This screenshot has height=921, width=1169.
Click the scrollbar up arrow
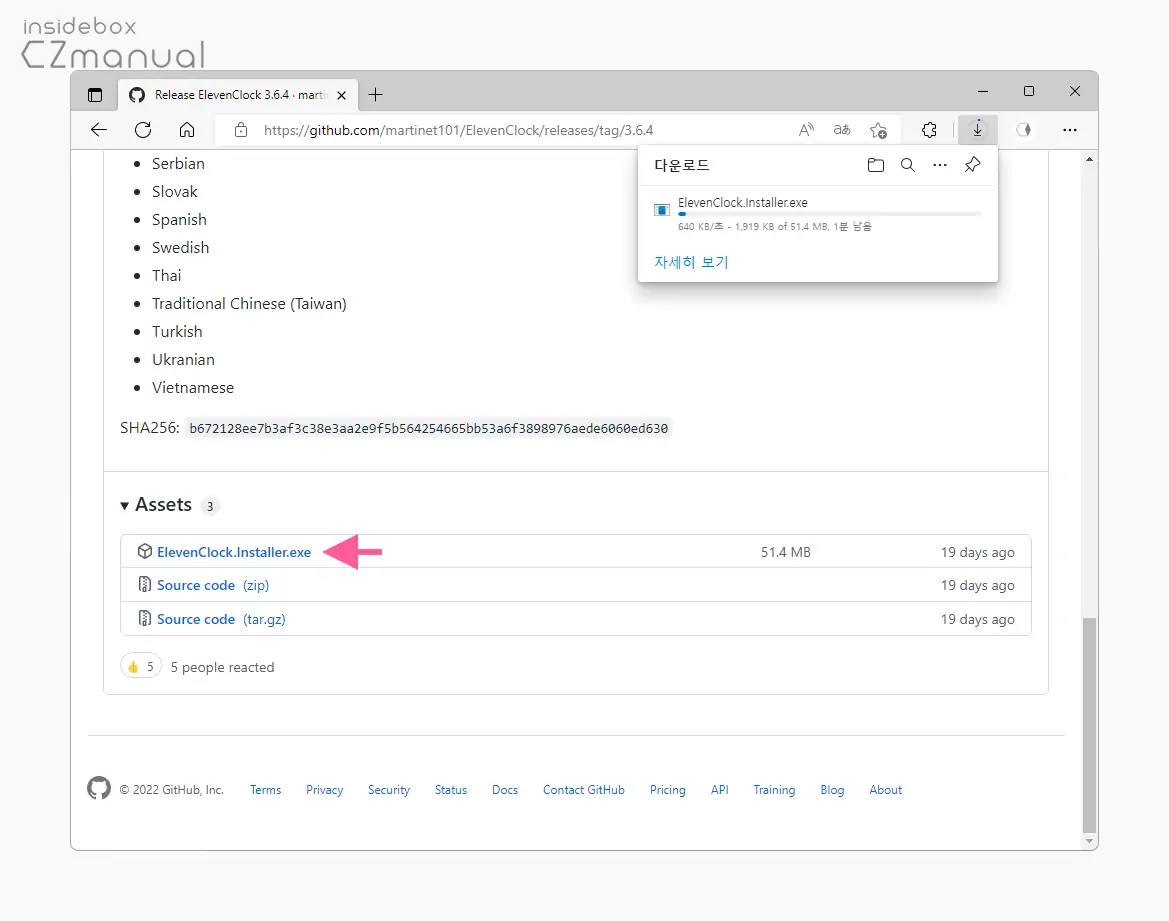click(1089, 160)
